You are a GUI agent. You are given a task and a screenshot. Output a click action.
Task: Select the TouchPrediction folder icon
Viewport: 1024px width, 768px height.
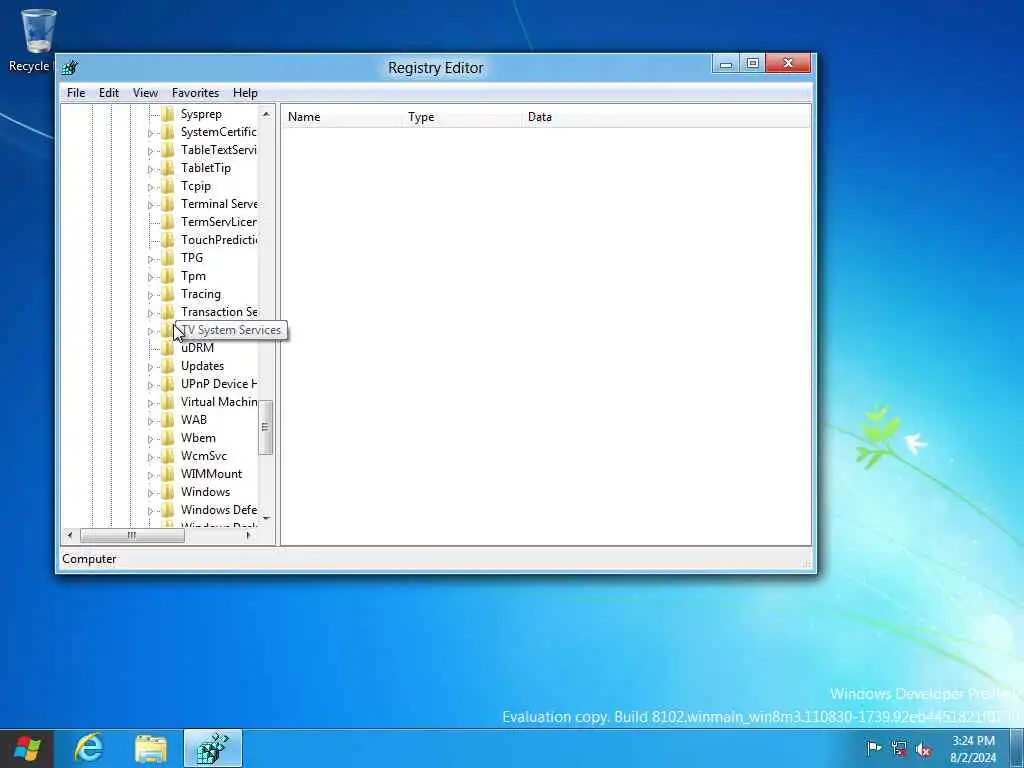[168, 240]
